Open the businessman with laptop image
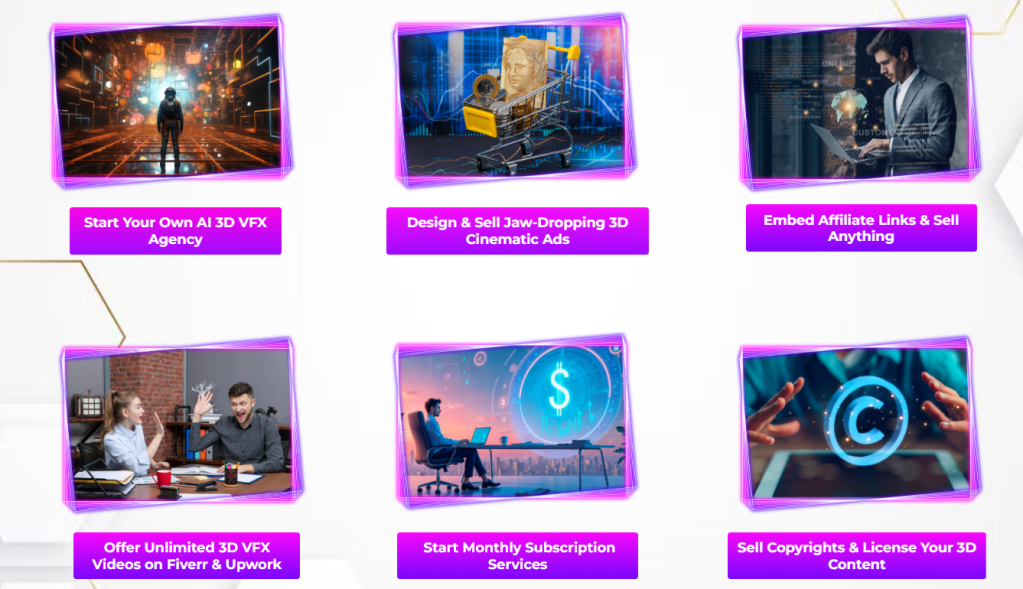Viewport: 1023px width, 589px height. 860,102
